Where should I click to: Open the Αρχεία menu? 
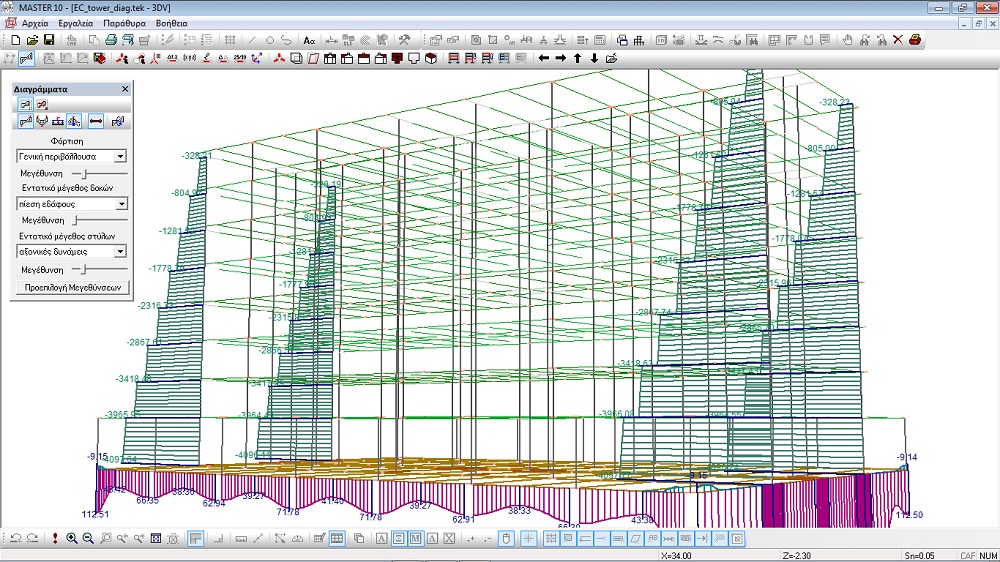(36, 22)
